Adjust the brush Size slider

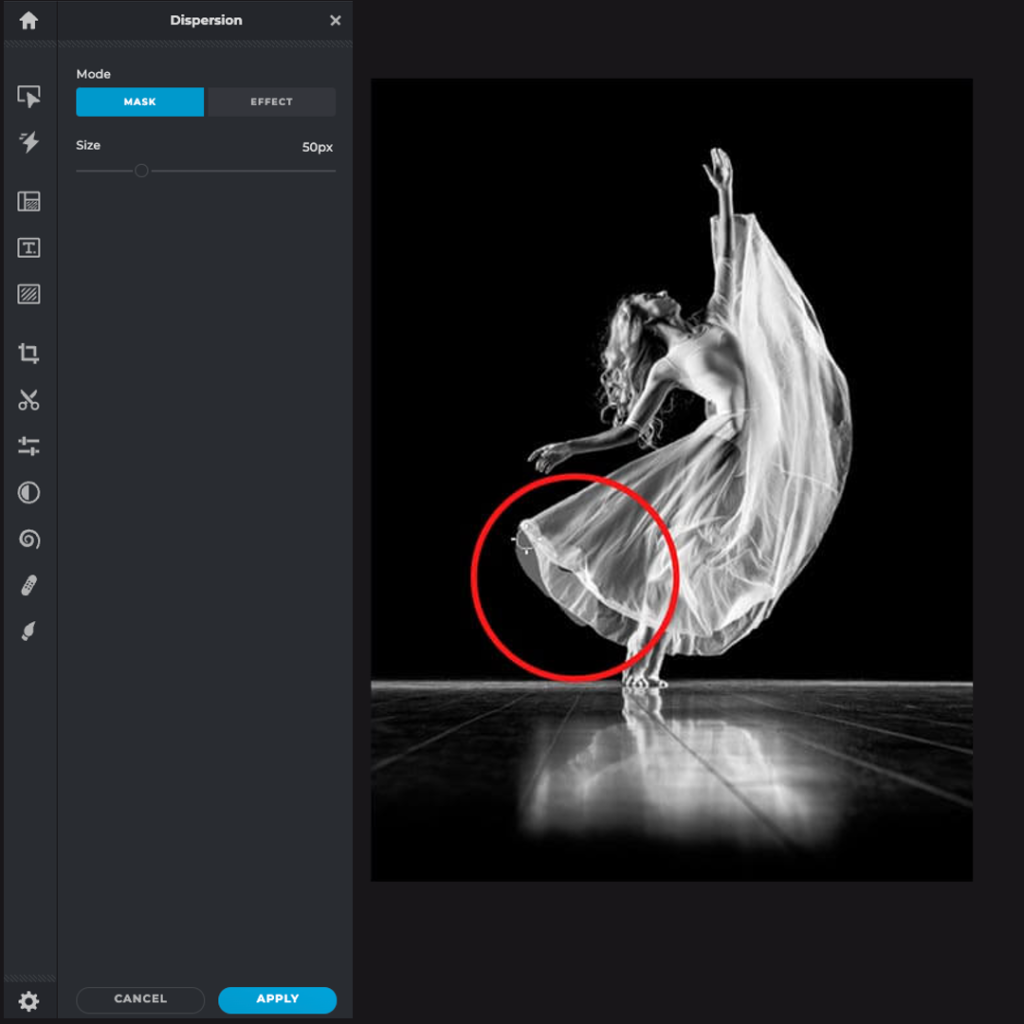pos(141,171)
